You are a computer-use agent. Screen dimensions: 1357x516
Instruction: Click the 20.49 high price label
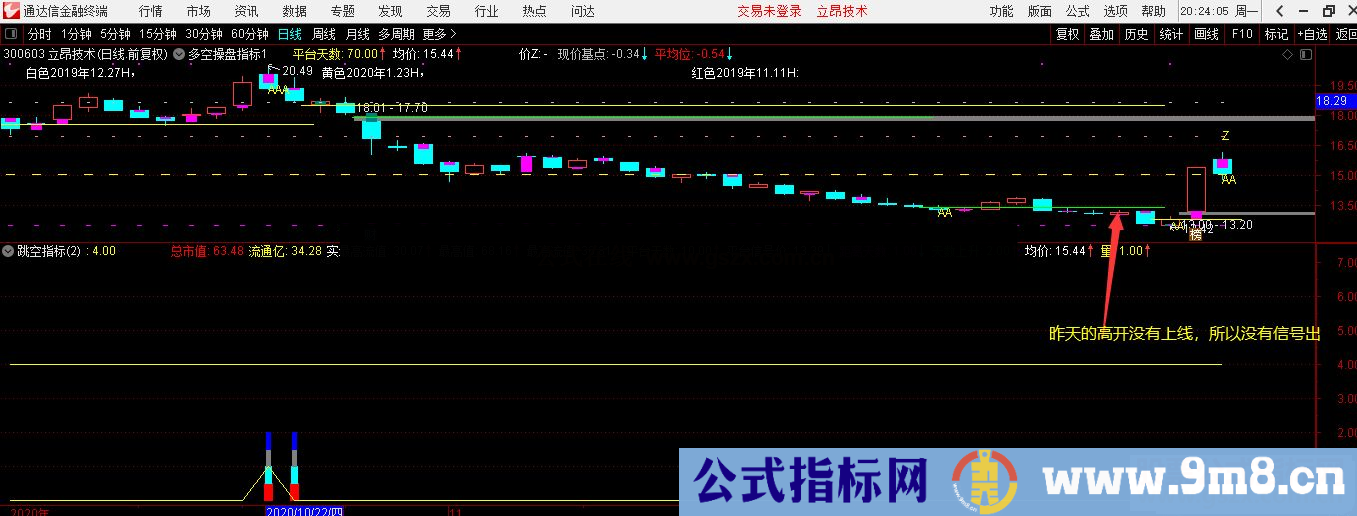click(297, 71)
